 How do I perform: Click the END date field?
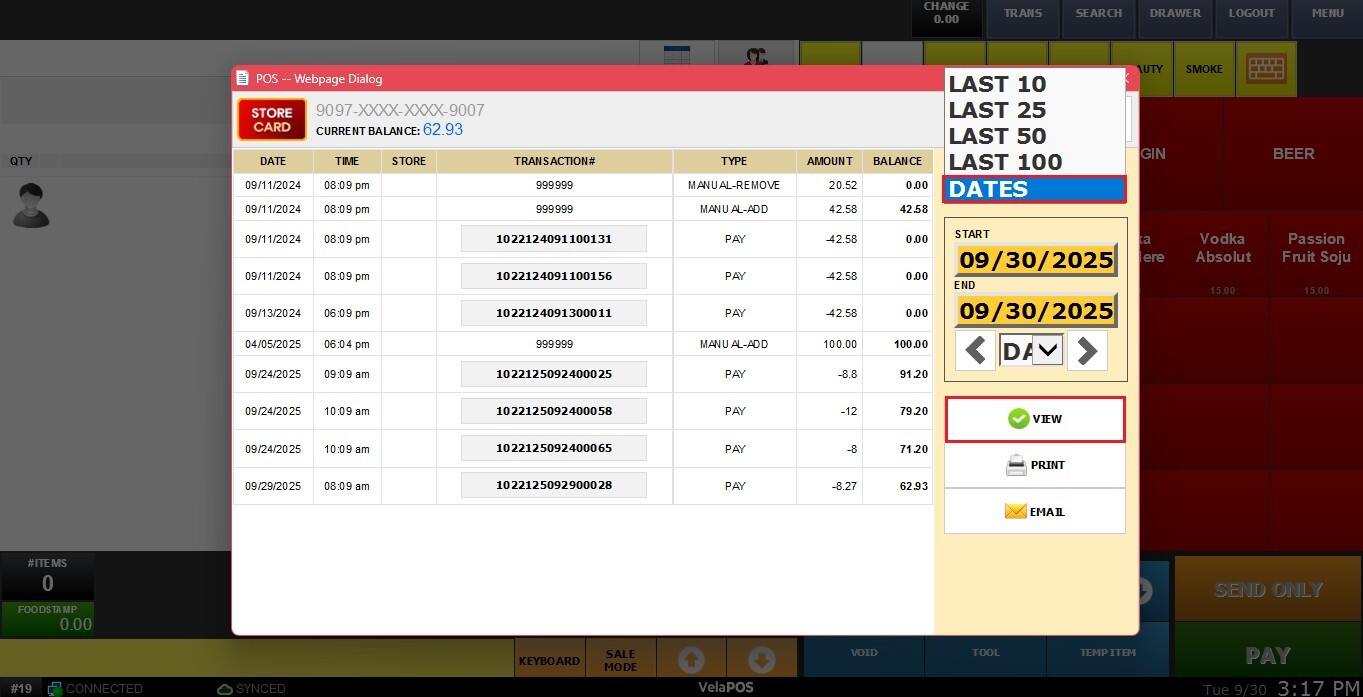(x=1036, y=311)
